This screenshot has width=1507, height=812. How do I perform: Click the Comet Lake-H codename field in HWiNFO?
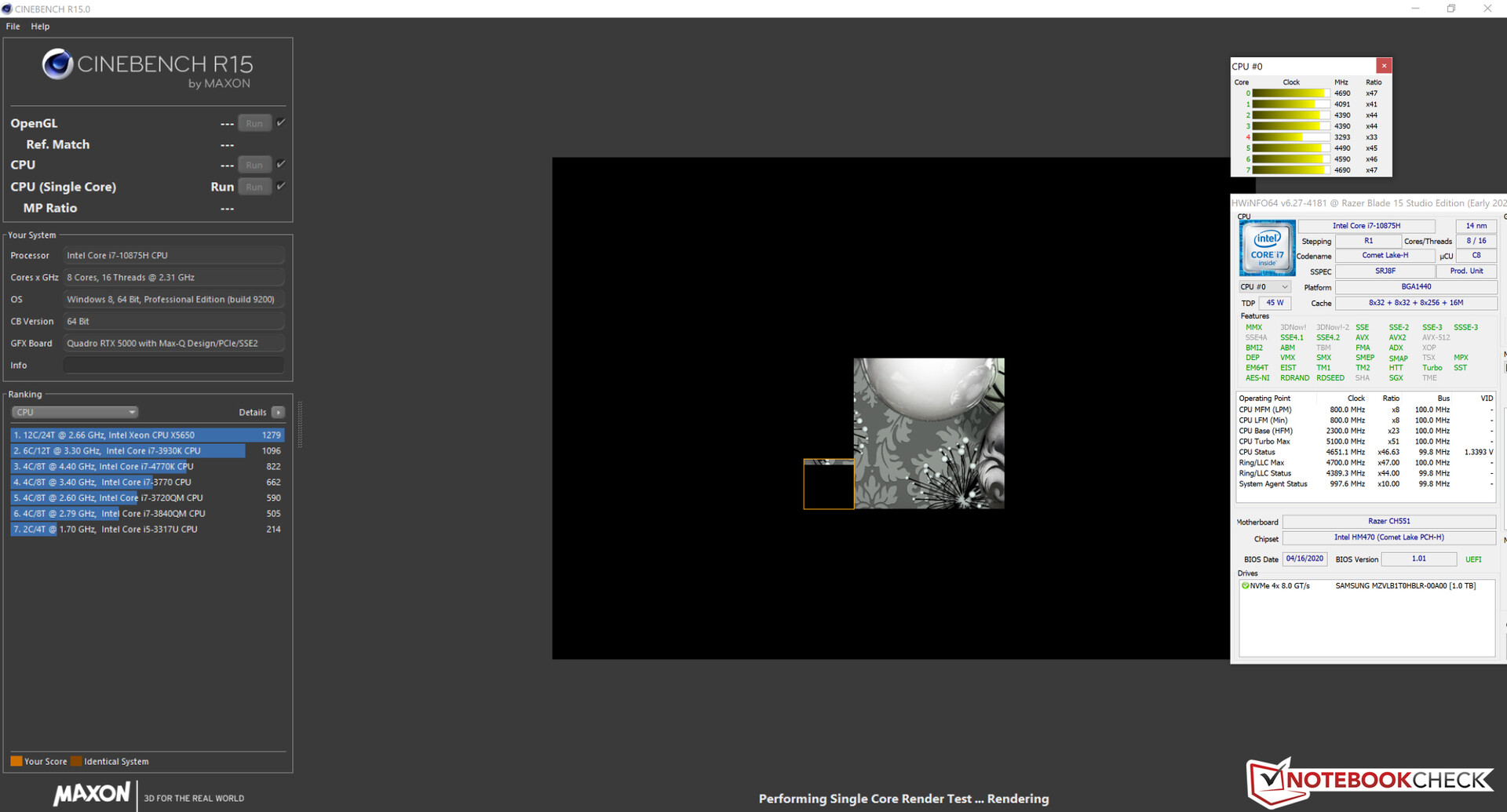[x=1385, y=256]
